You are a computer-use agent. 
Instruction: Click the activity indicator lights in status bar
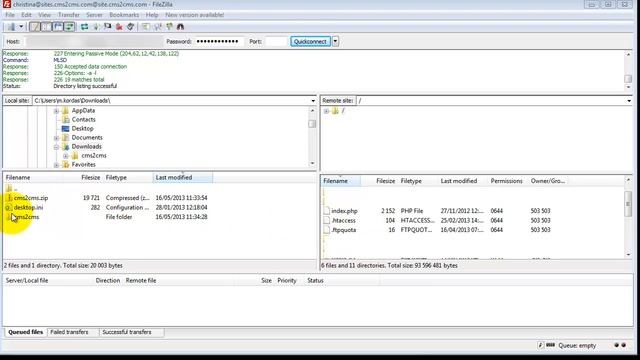click(x=620, y=345)
